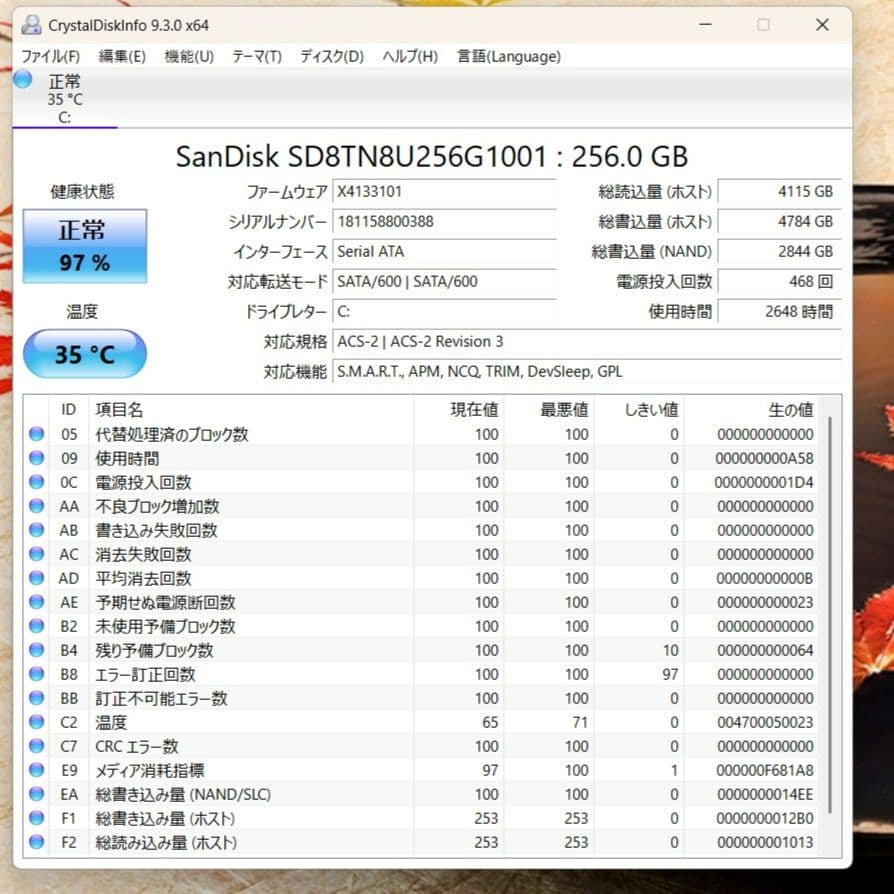894x894 pixels.
Task: Click the blue progress bar under the drive selector
Action: pyautogui.click(x=64, y=127)
